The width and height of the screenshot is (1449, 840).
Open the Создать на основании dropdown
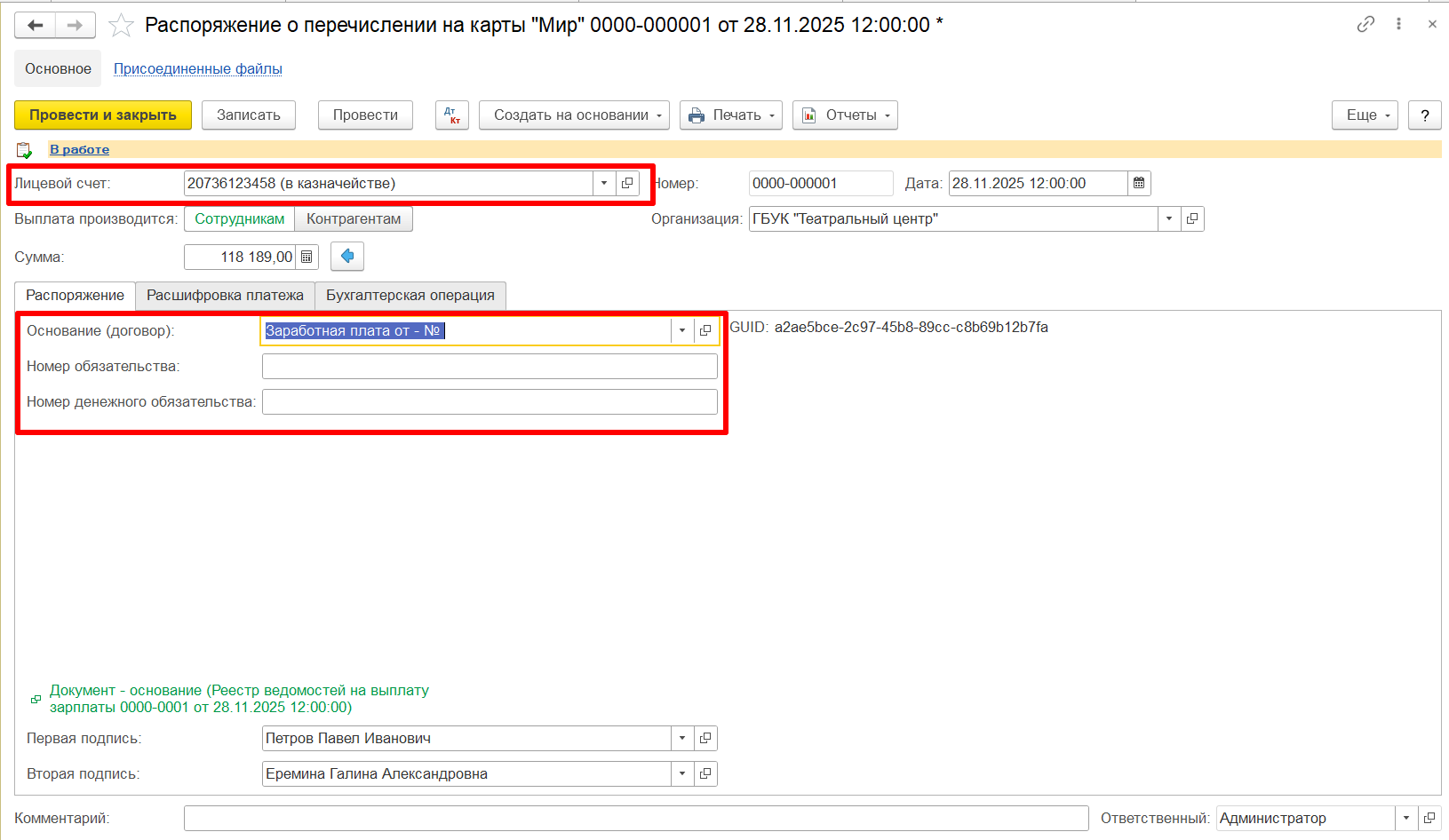574,115
